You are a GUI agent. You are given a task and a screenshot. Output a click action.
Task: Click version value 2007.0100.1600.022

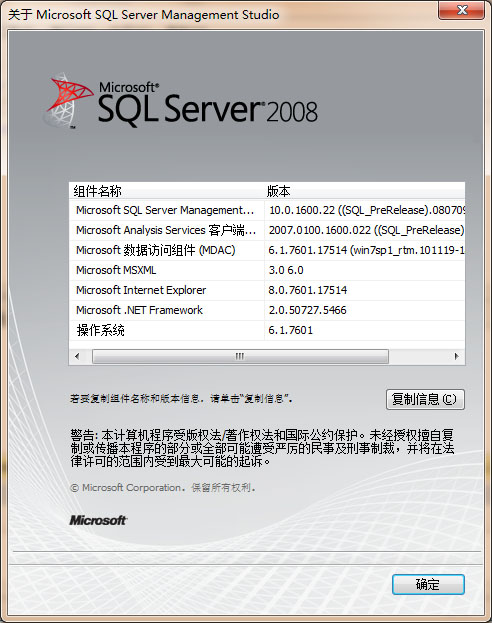[x=366, y=230]
